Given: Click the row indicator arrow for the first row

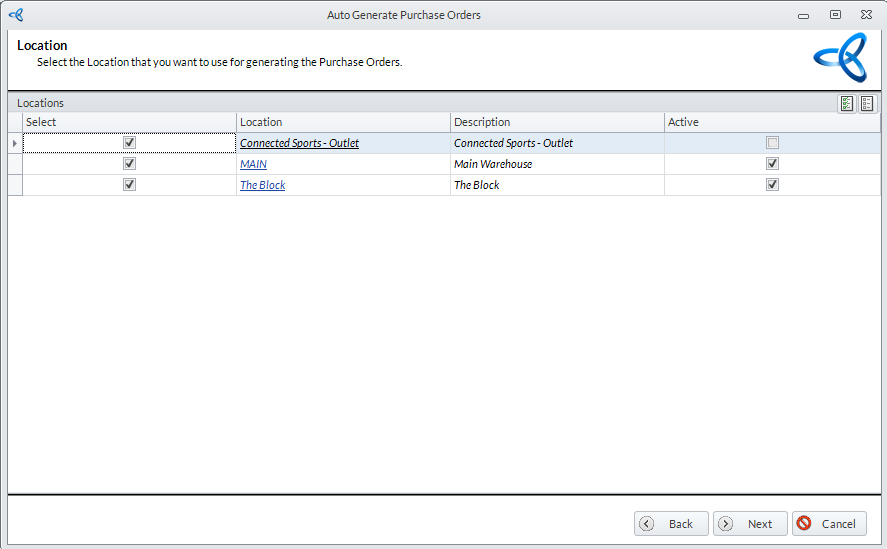Looking at the screenshot, I should (x=14, y=143).
